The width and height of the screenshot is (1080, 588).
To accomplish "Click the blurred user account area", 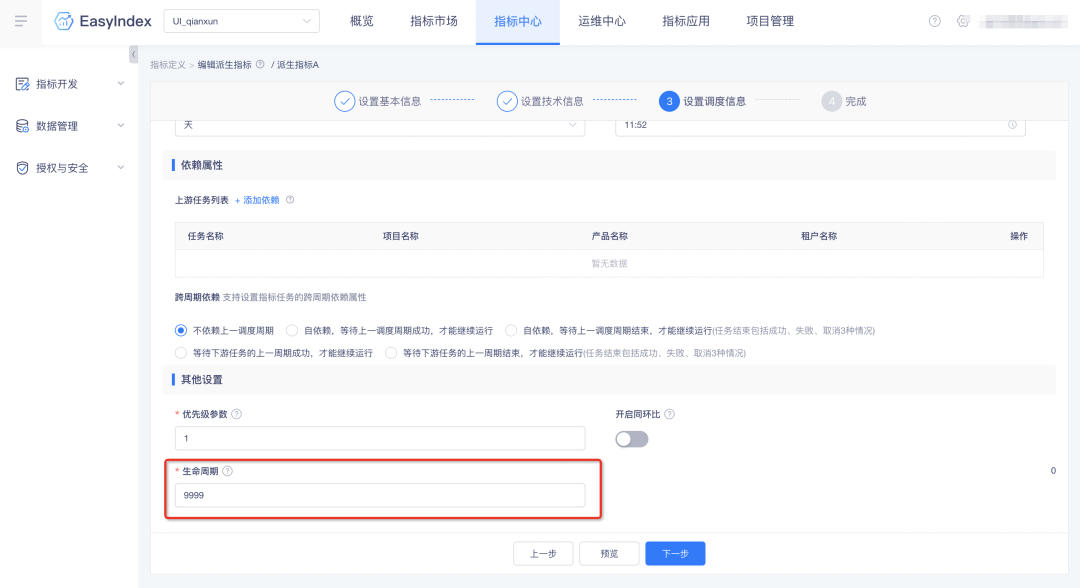I will [x=1024, y=21].
